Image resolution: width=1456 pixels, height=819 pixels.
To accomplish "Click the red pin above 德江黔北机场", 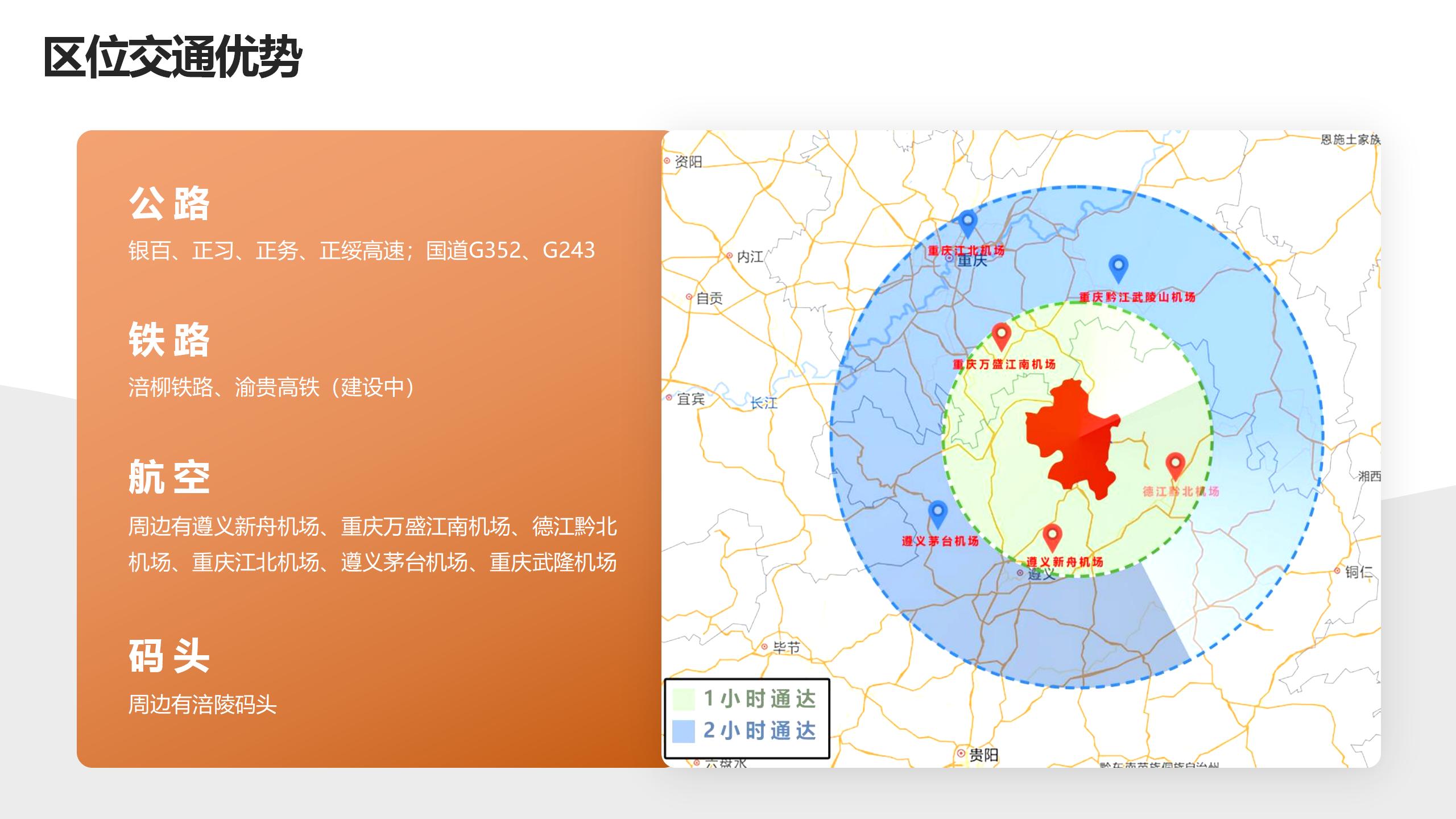I will click(1175, 464).
